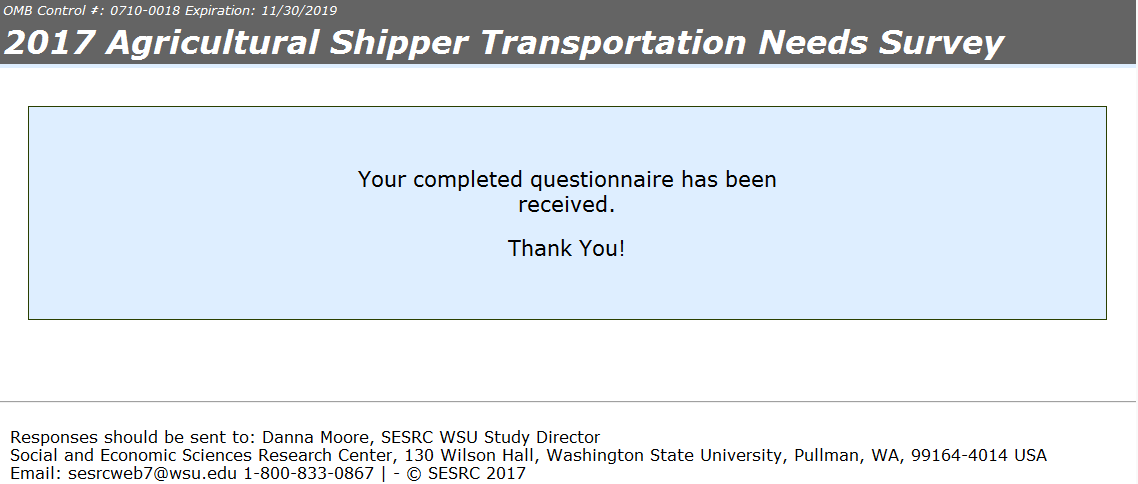Screen dimensions: 1138x484
Task: Click the word received in the confirmation box
Action: pos(562,205)
